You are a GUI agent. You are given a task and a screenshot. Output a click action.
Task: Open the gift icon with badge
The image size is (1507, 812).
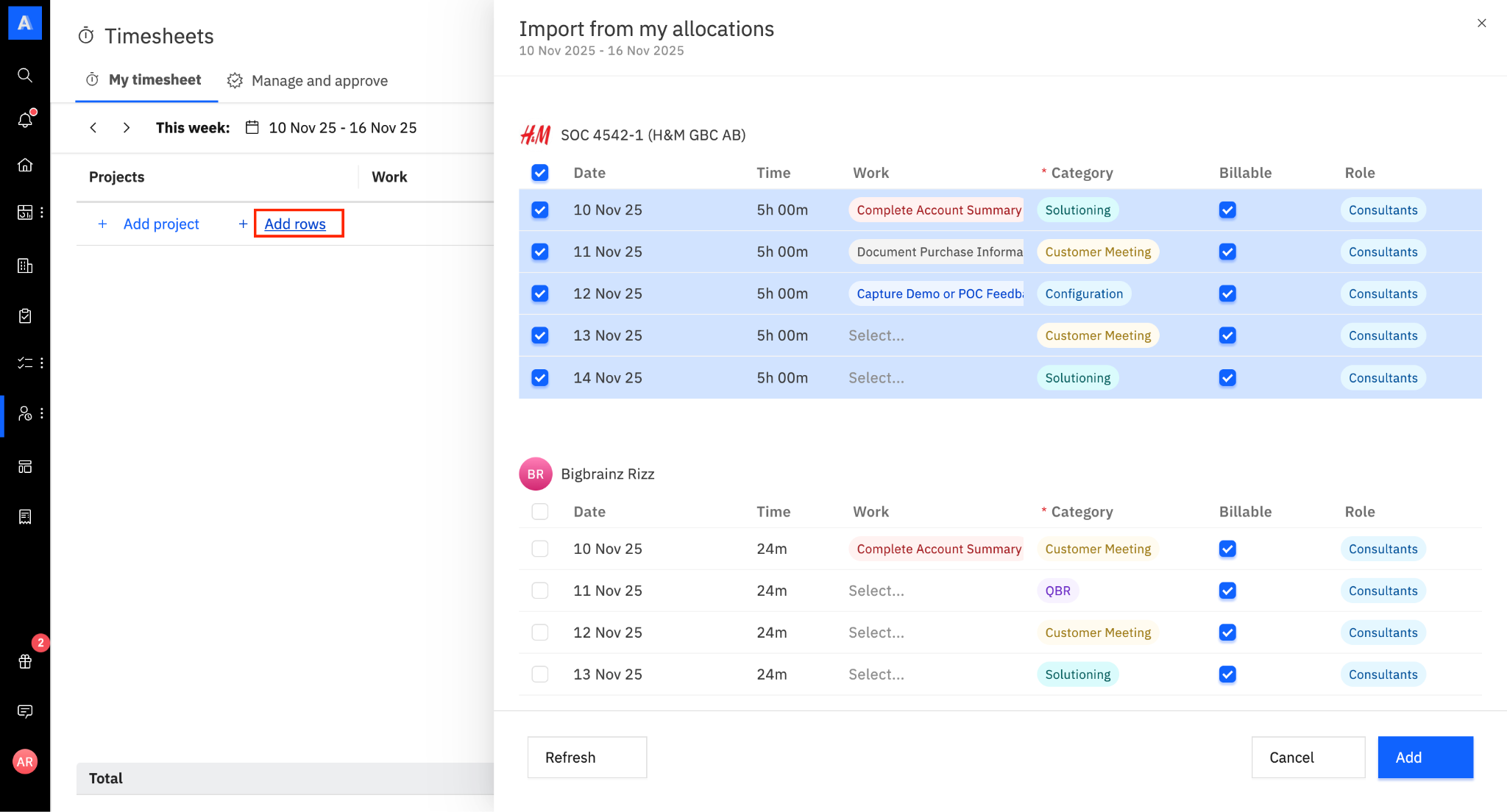point(25,661)
